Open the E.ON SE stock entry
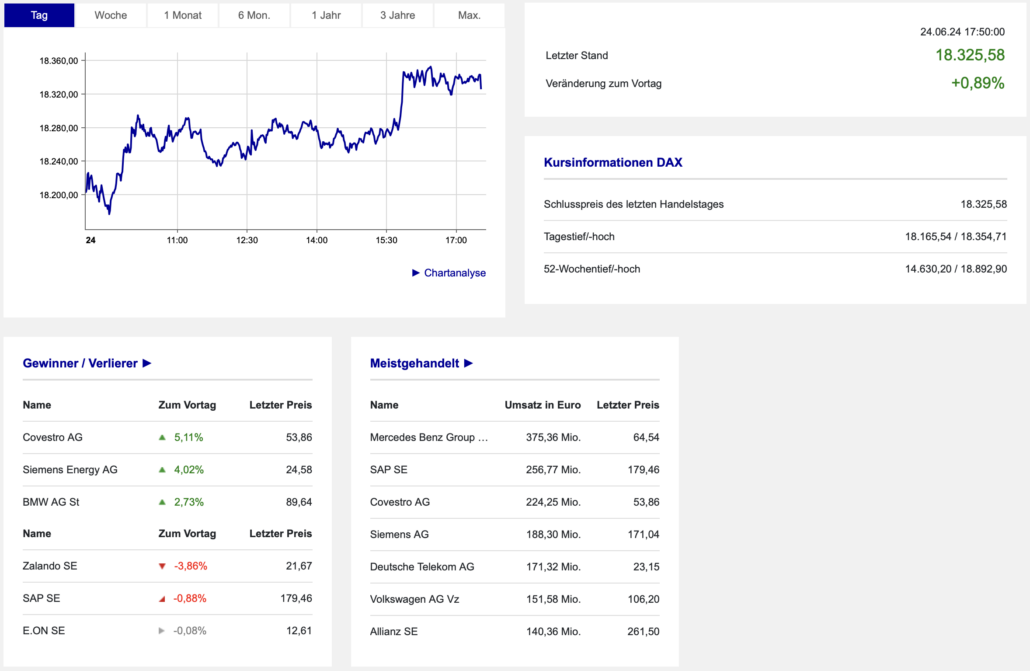Viewport: 1030px width, 671px height. pyautogui.click(x=44, y=631)
